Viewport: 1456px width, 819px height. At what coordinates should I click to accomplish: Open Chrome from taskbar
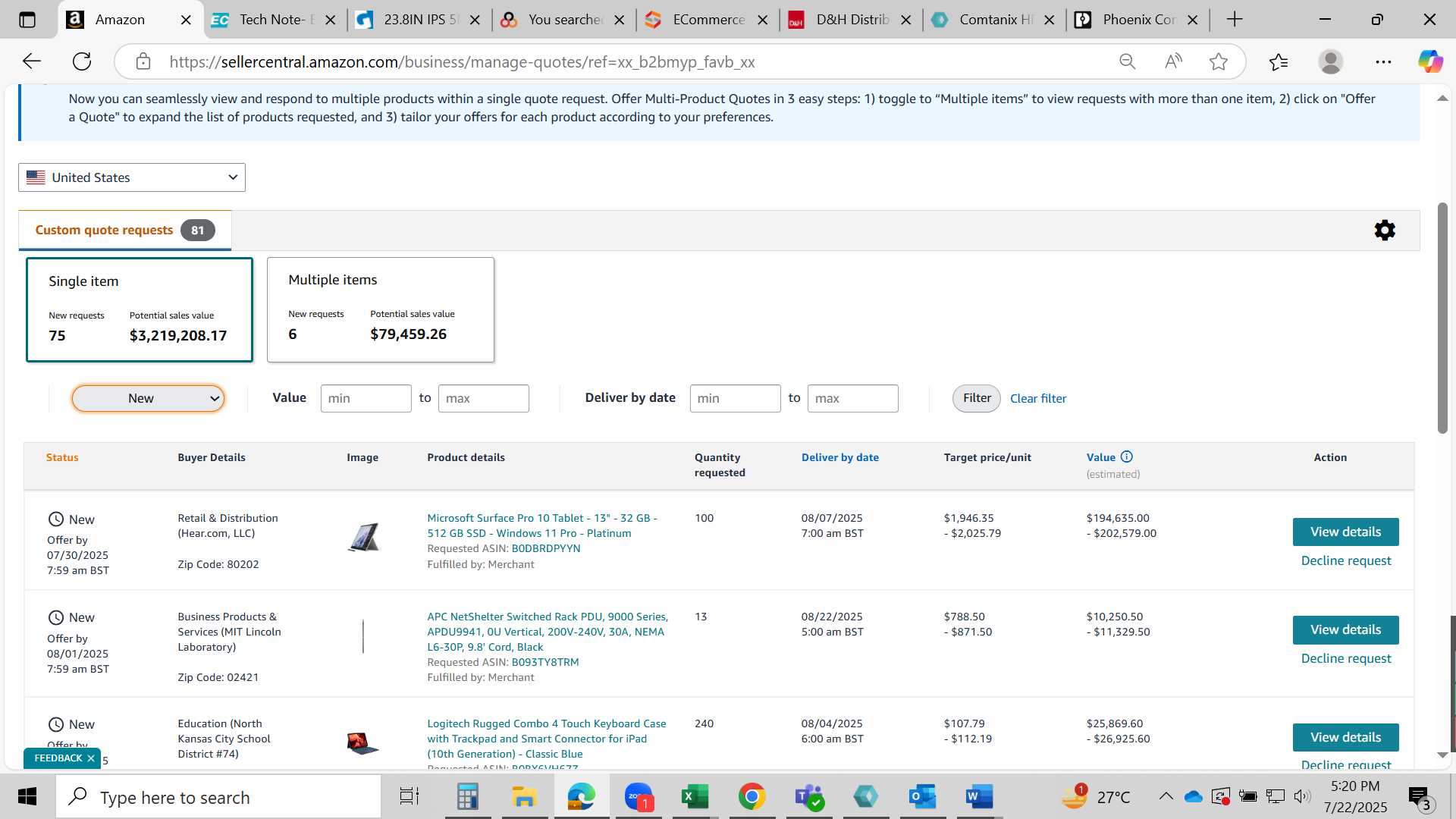click(x=752, y=797)
